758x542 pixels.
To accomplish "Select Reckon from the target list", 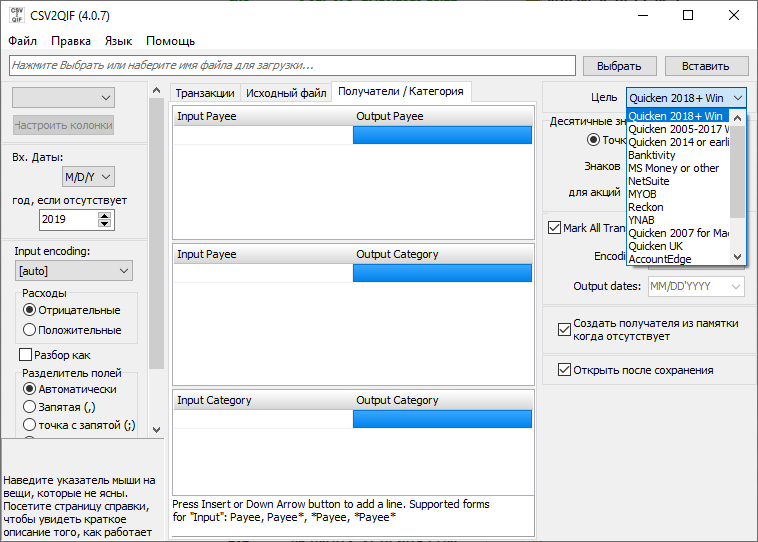I will point(678,207).
